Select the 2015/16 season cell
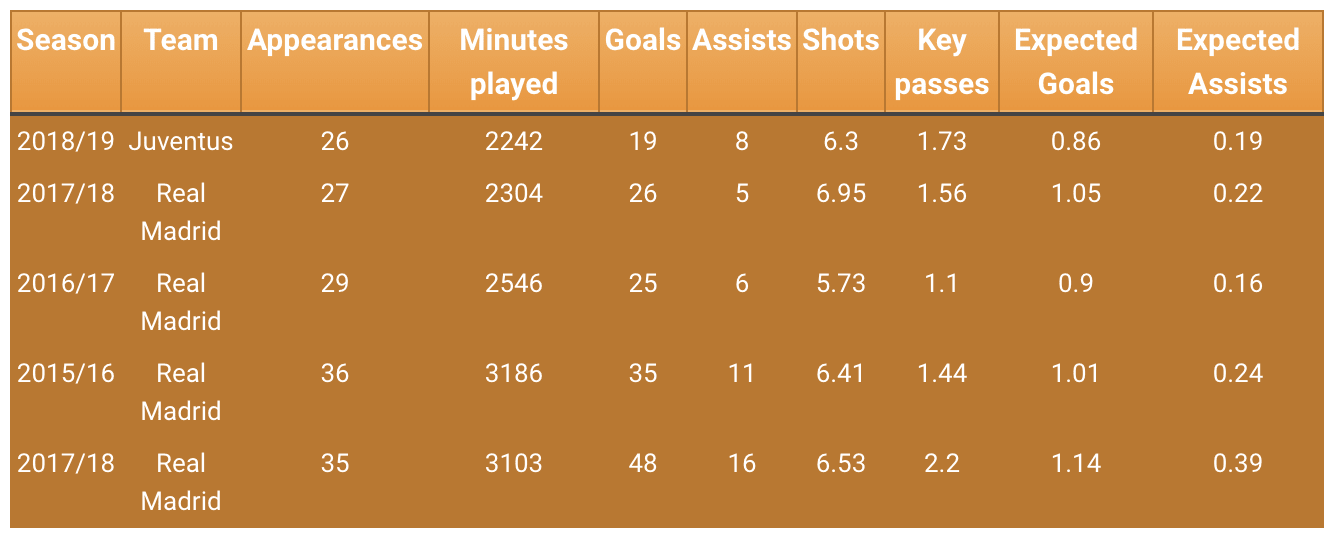The height and width of the screenshot is (540, 1336). click(x=66, y=373)
